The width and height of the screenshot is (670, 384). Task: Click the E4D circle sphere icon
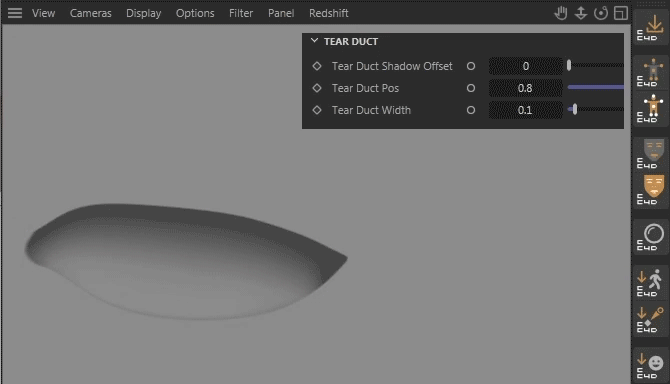650,237
